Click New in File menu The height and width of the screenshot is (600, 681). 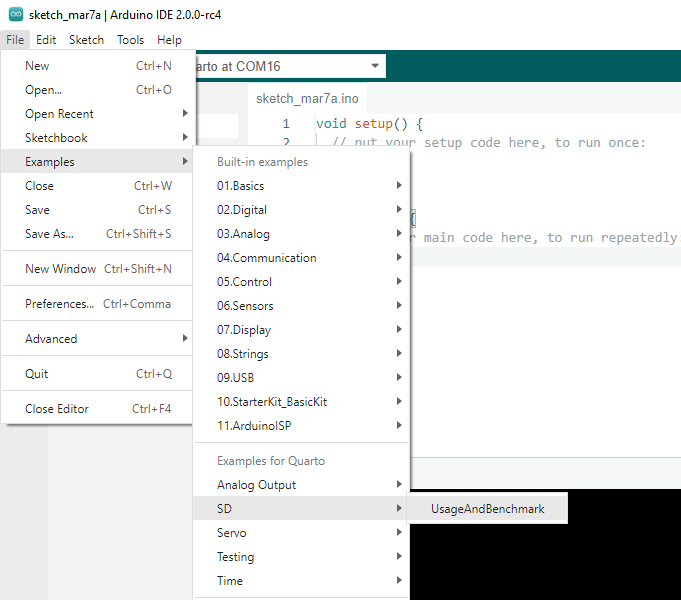click(x=37, y=66)
